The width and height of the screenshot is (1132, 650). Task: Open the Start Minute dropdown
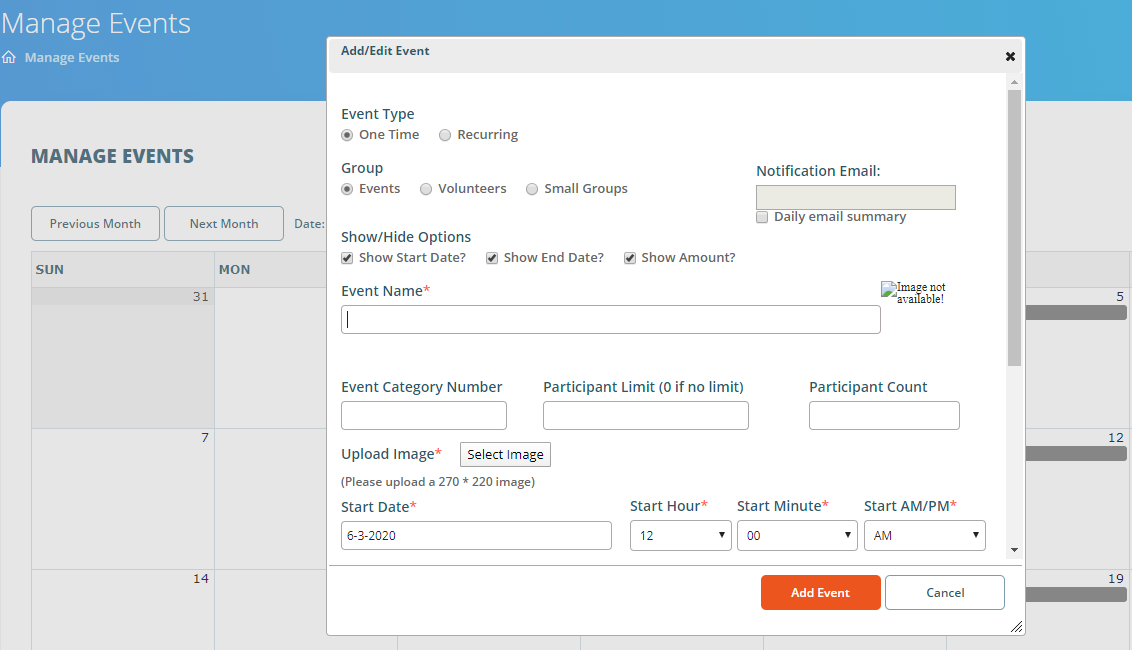(797, 536)
